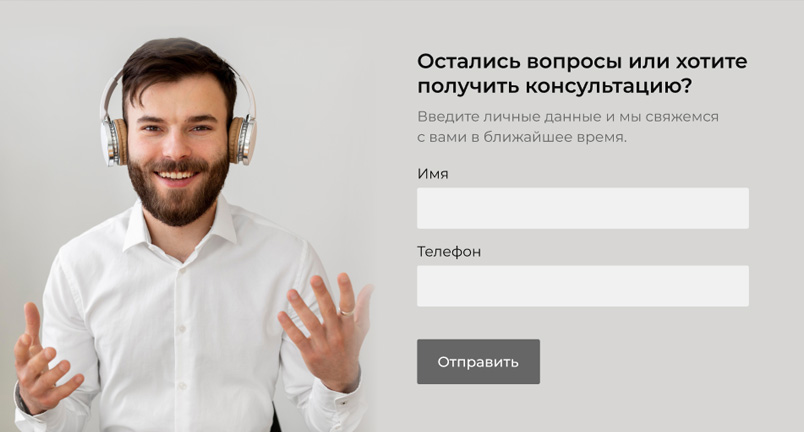
Task: Click the Имя field label
Action: (x=433, y=174)
